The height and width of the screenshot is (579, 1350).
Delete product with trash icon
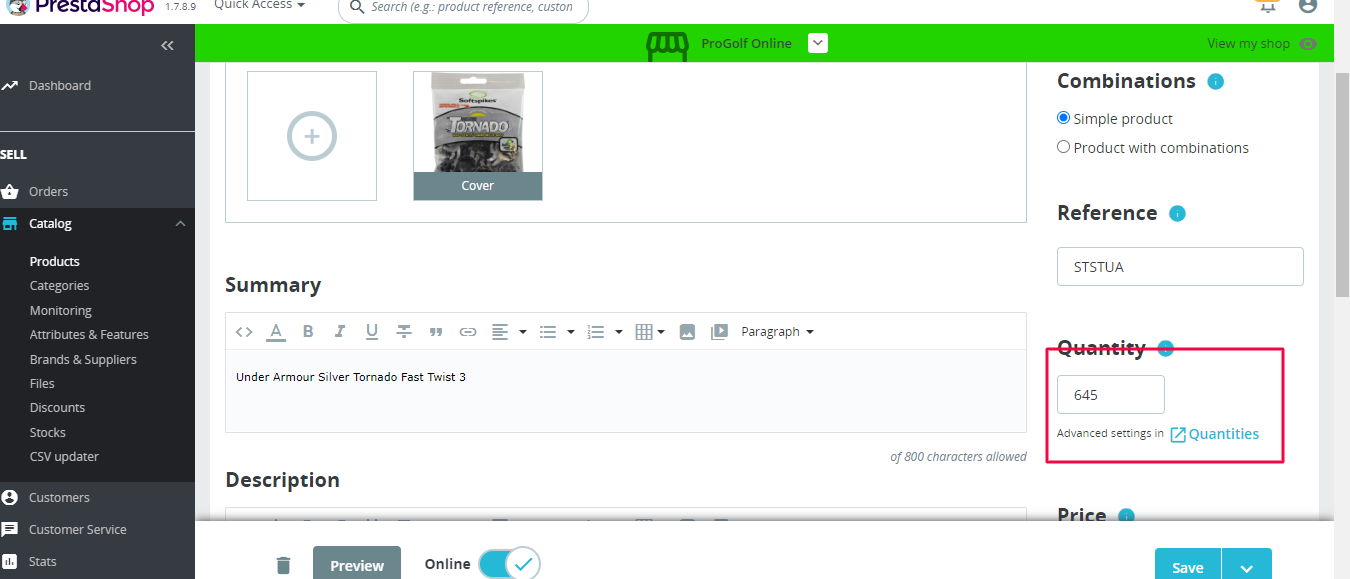(283, 565)
